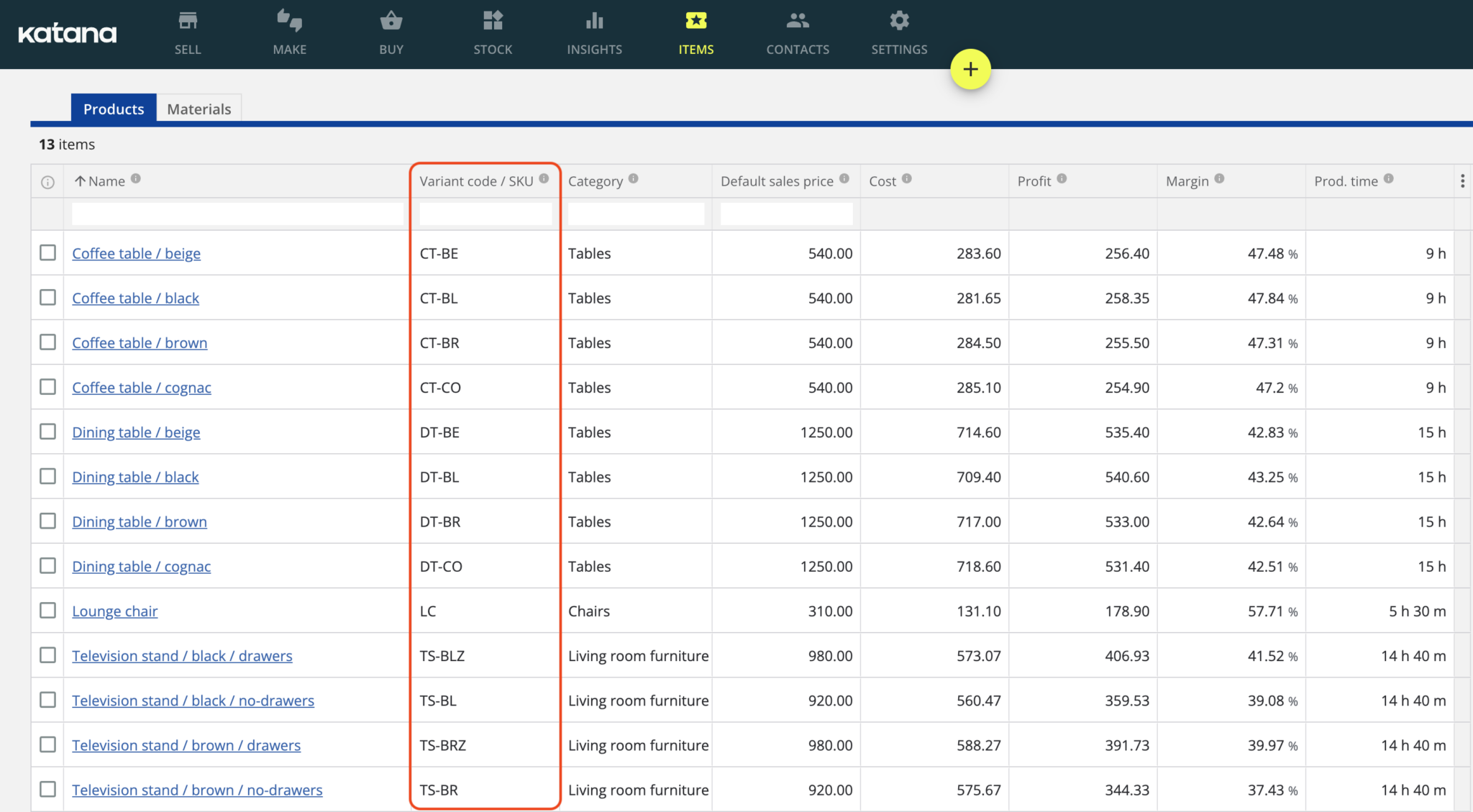The width and height of the screenshot is (1473, 812).
Task: Click the Katana logo
Action: coord(67,32)
